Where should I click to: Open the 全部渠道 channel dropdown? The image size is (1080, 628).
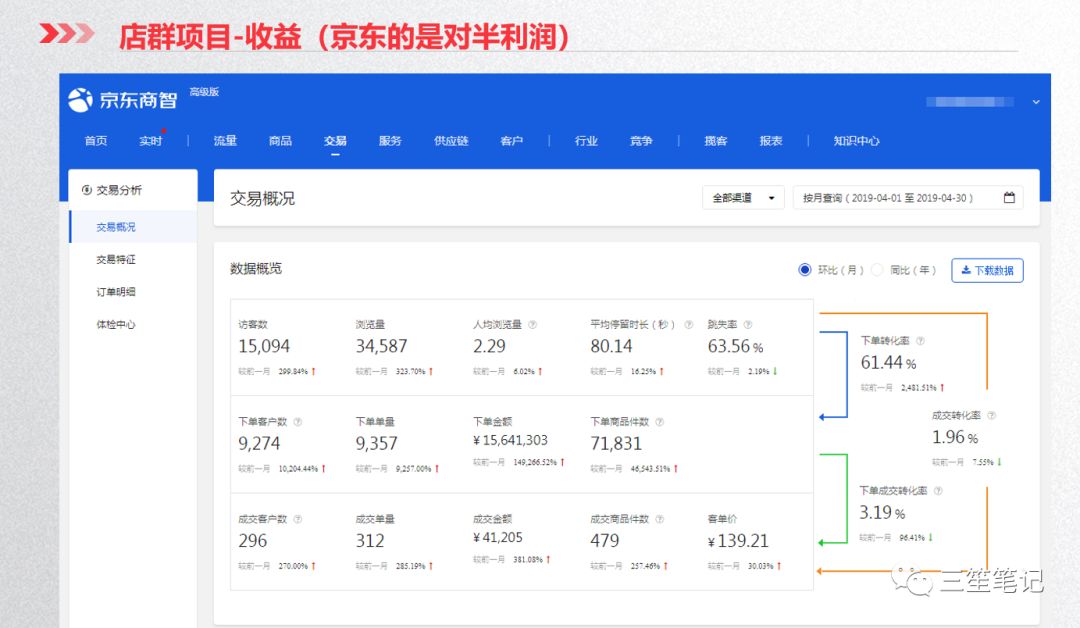click(x=743, y=198)
